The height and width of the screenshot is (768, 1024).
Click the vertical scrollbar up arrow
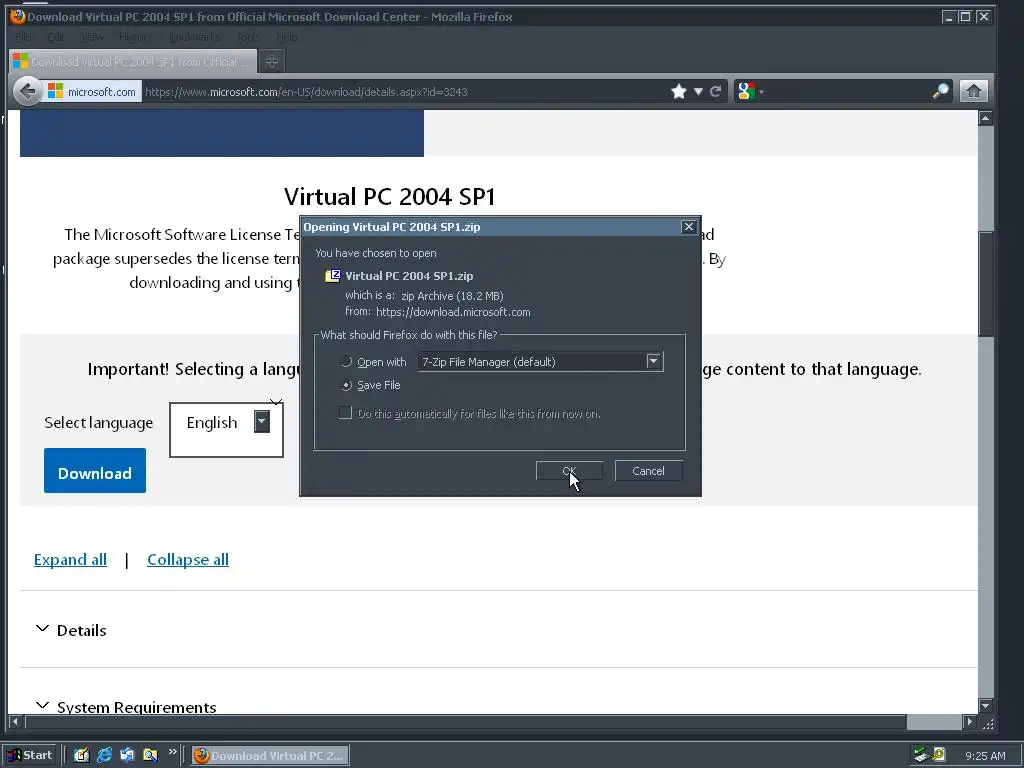[x=985, y=118]
